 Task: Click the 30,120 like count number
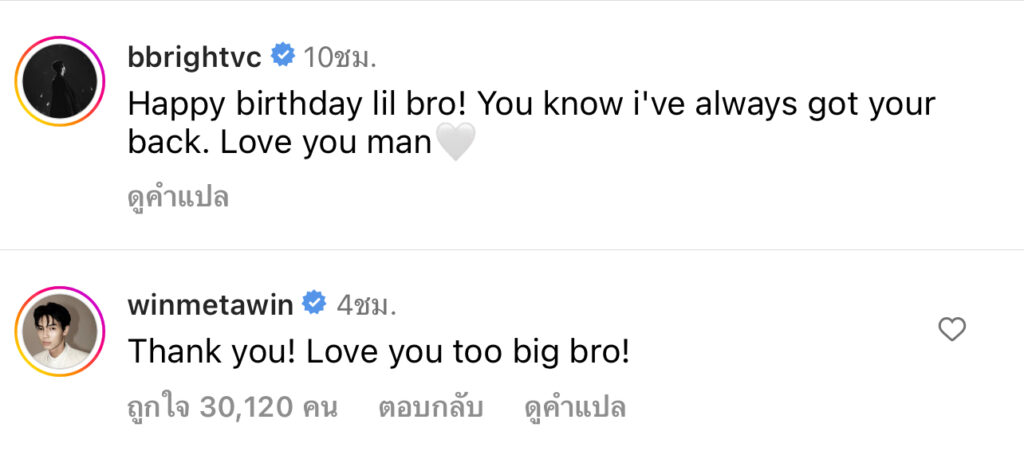245,407
